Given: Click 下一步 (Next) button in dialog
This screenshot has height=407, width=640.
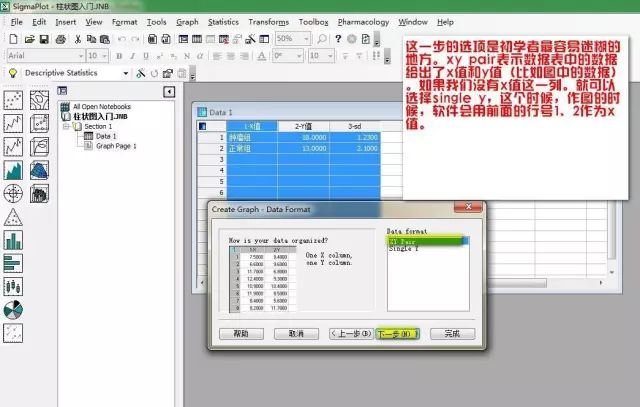Looking at the screenshot, I should tap(397, 334).
